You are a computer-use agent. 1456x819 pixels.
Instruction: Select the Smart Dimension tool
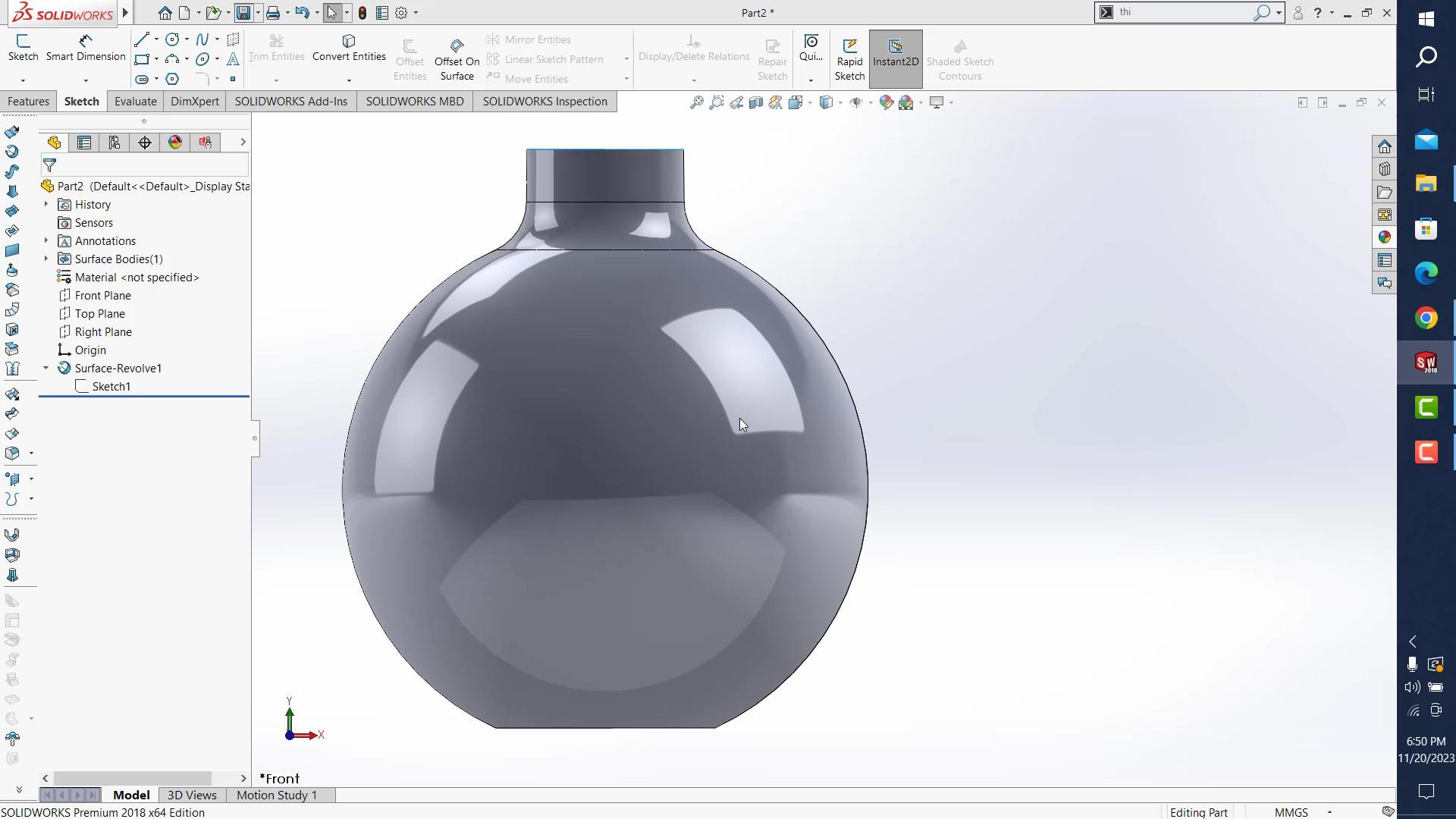click(85, 47)
